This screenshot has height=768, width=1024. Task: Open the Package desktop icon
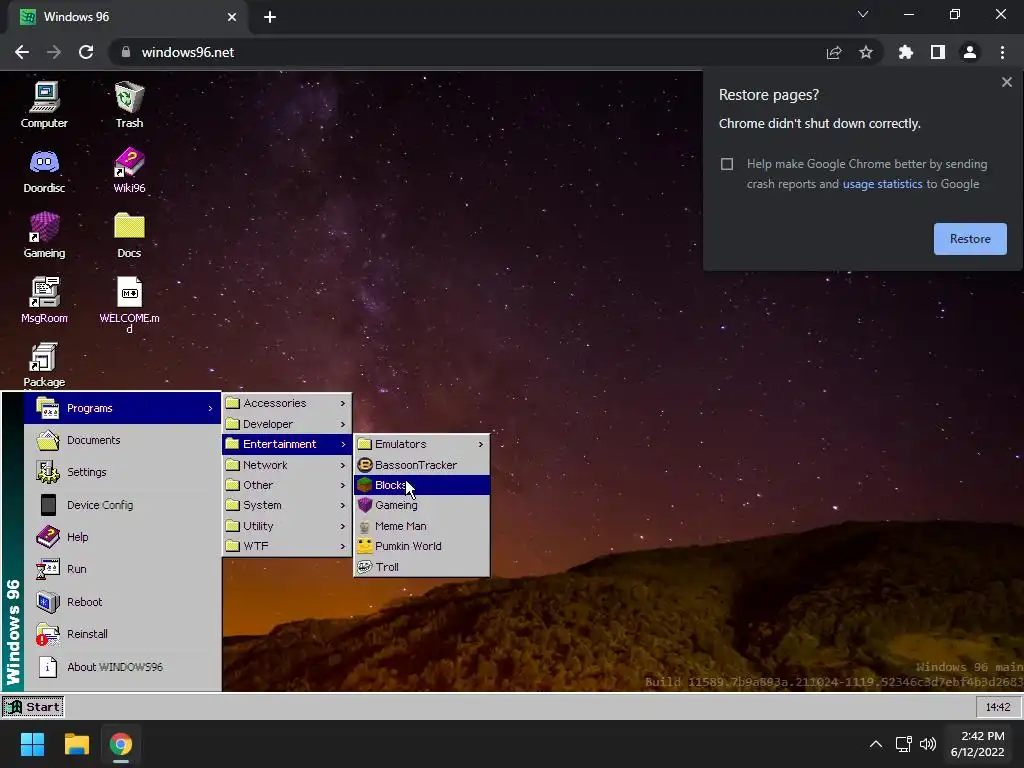click(x=44, y=364)
